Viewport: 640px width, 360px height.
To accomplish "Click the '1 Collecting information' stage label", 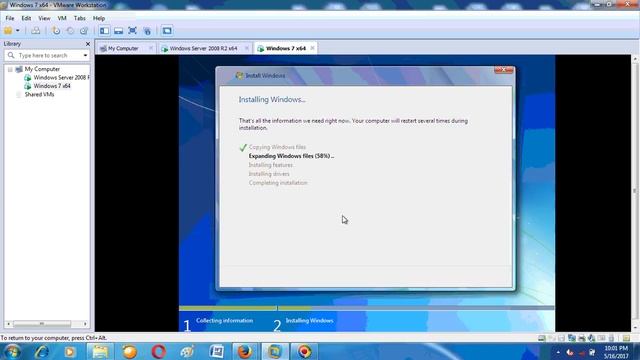I will (219, 324).
